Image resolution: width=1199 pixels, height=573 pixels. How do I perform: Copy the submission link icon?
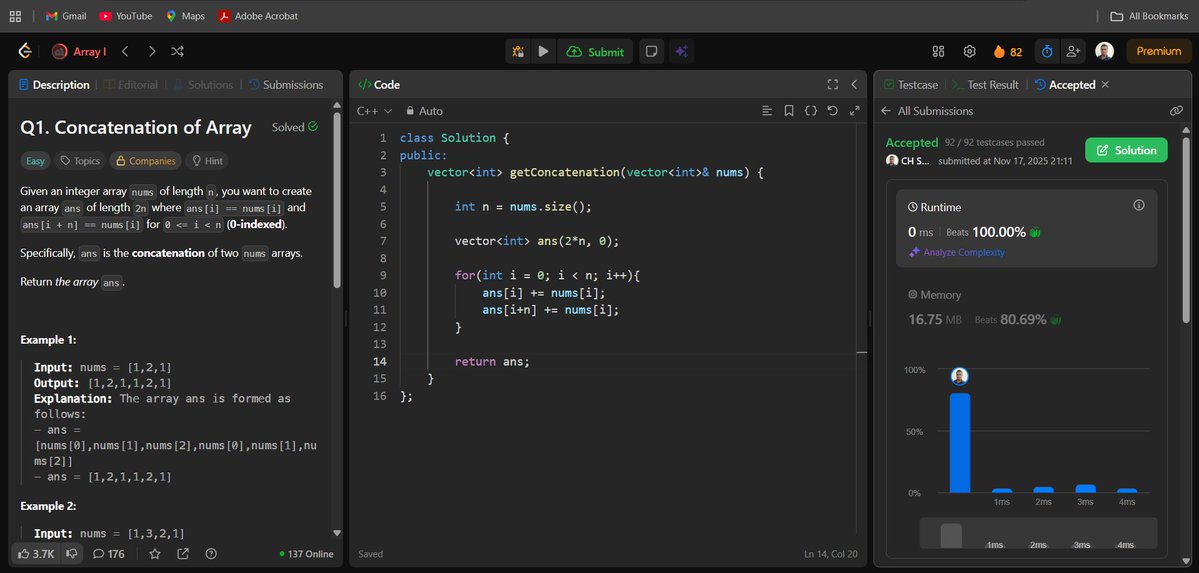[1176, 111]
